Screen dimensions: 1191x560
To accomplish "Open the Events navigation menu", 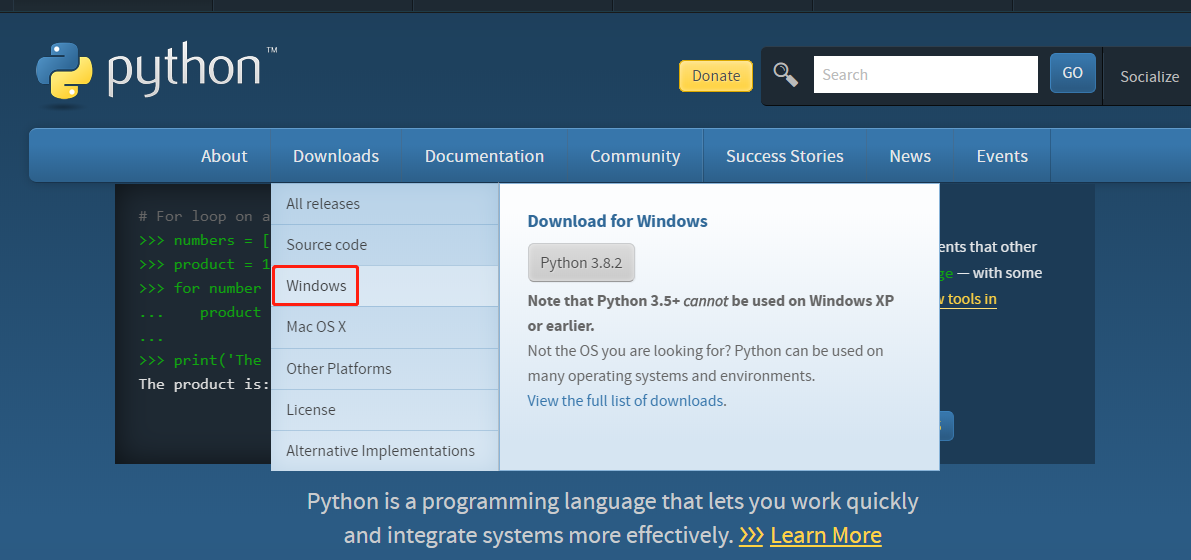I will coord(1002,156).
